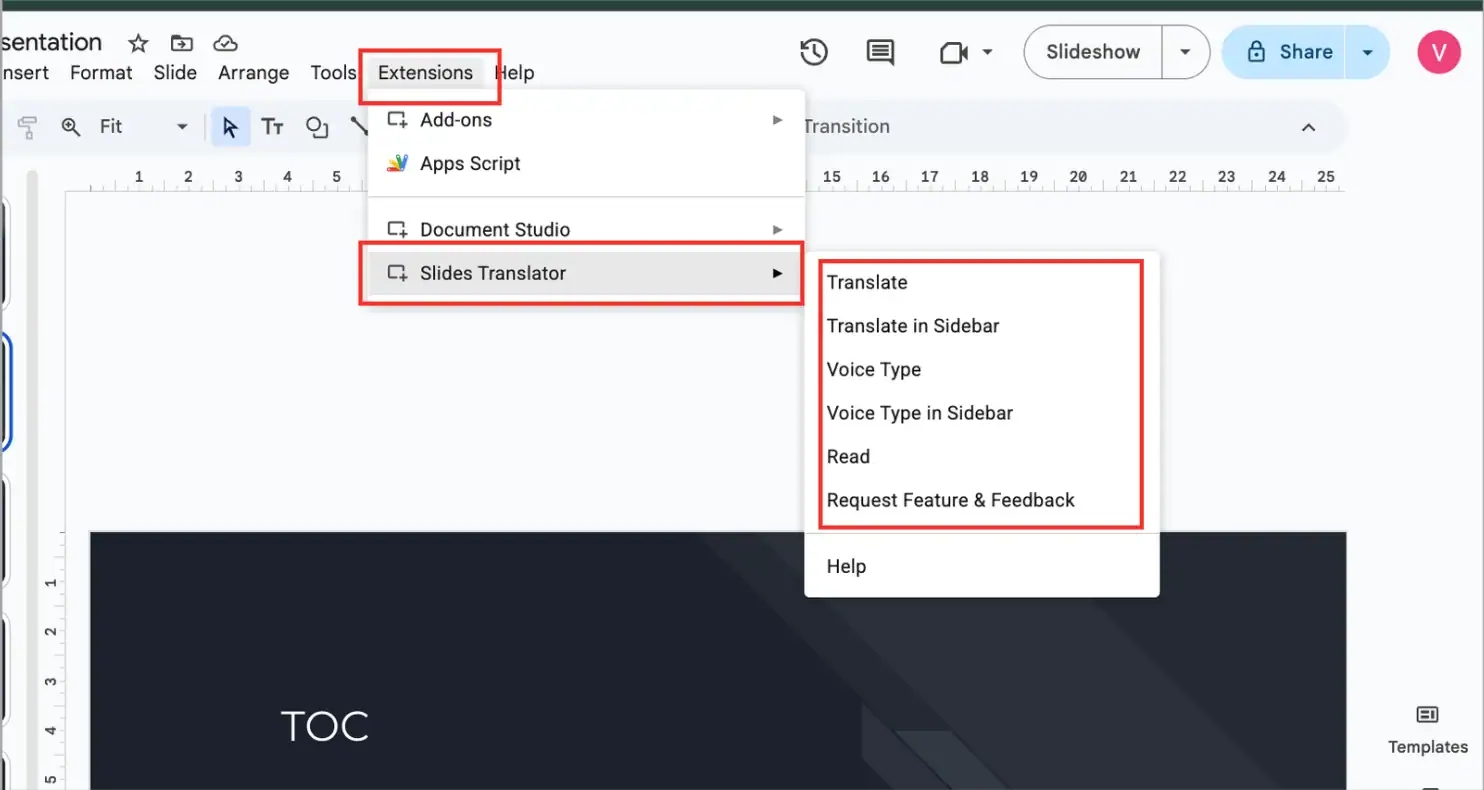Open version history clock icon
The width and height of the screenshot is (1484, 790).
(814, 51)
